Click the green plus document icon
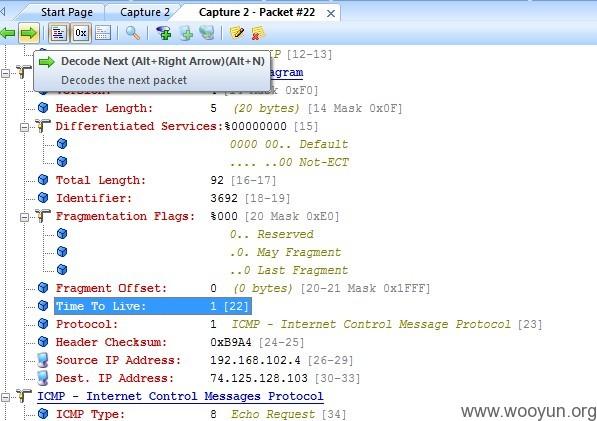 tap(186, 33)
